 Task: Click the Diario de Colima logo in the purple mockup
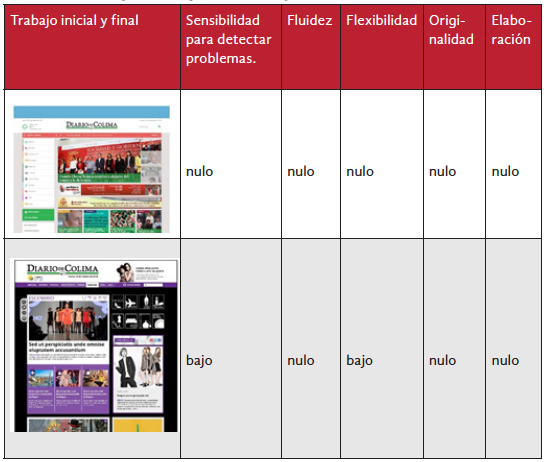click(x=63, y=269)
